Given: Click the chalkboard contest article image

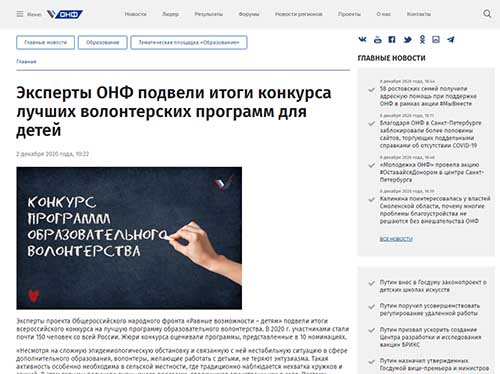Looking at the screenshot, I should (x=129, y=238).
